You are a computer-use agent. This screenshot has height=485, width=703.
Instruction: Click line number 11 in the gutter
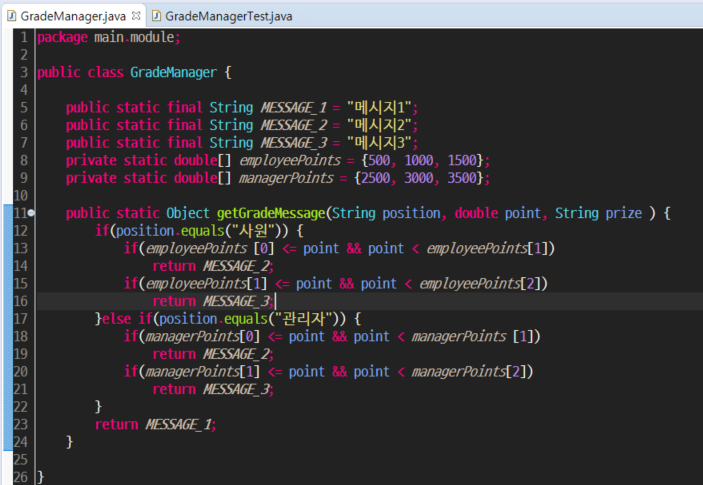click(20, 213)
